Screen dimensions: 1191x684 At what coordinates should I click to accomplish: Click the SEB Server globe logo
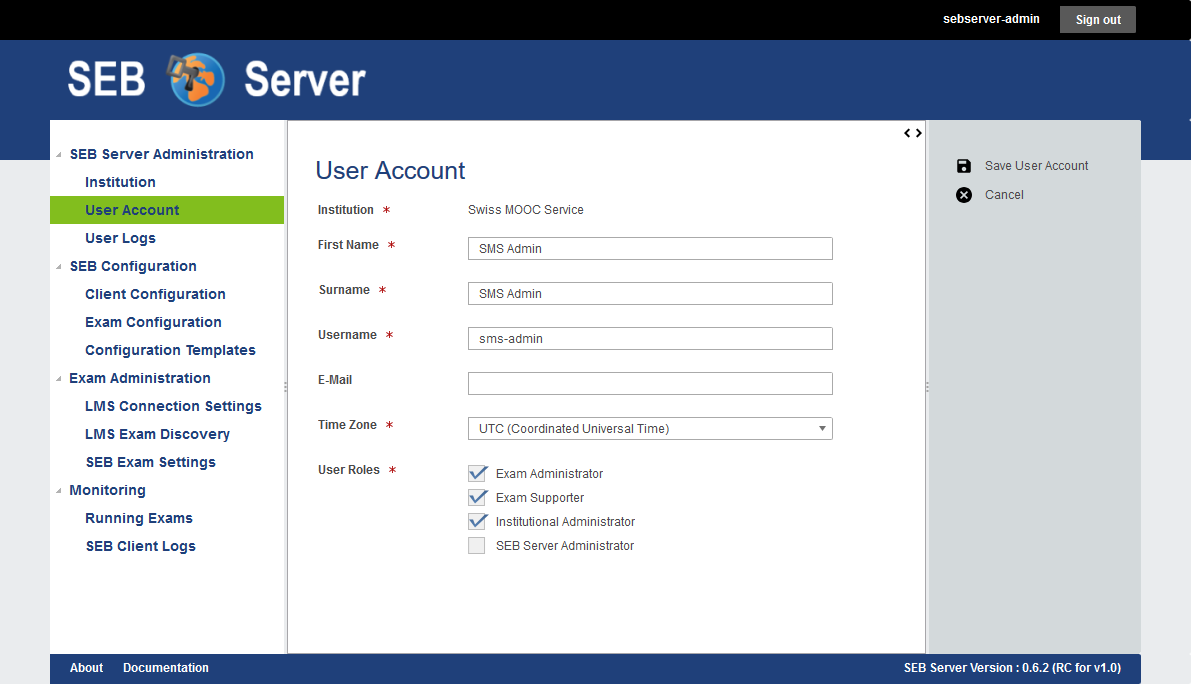(197, 80)
